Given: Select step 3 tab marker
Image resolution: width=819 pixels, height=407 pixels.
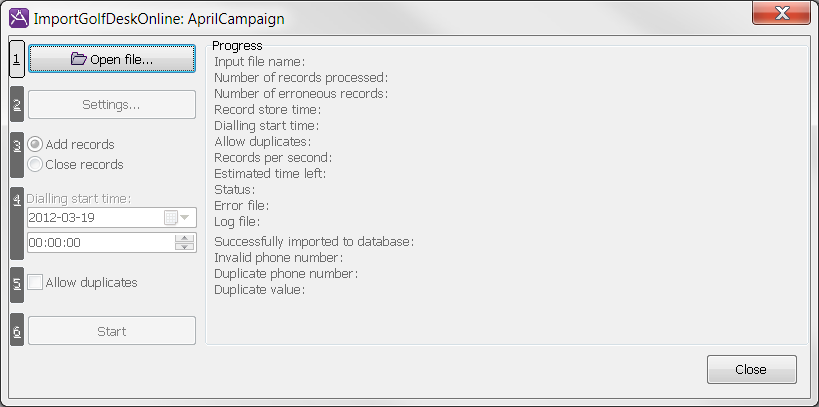Looking at the screenshot, I should (x=17, y=154).
